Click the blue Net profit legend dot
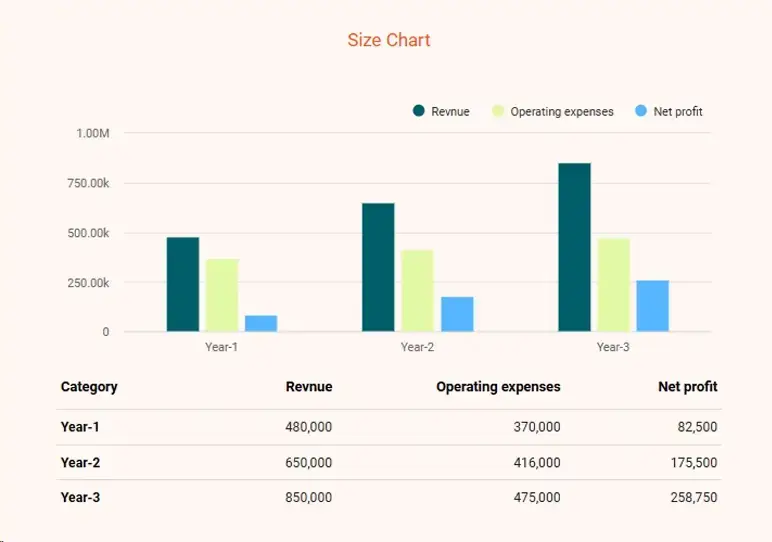 click(x=641, y=111)
